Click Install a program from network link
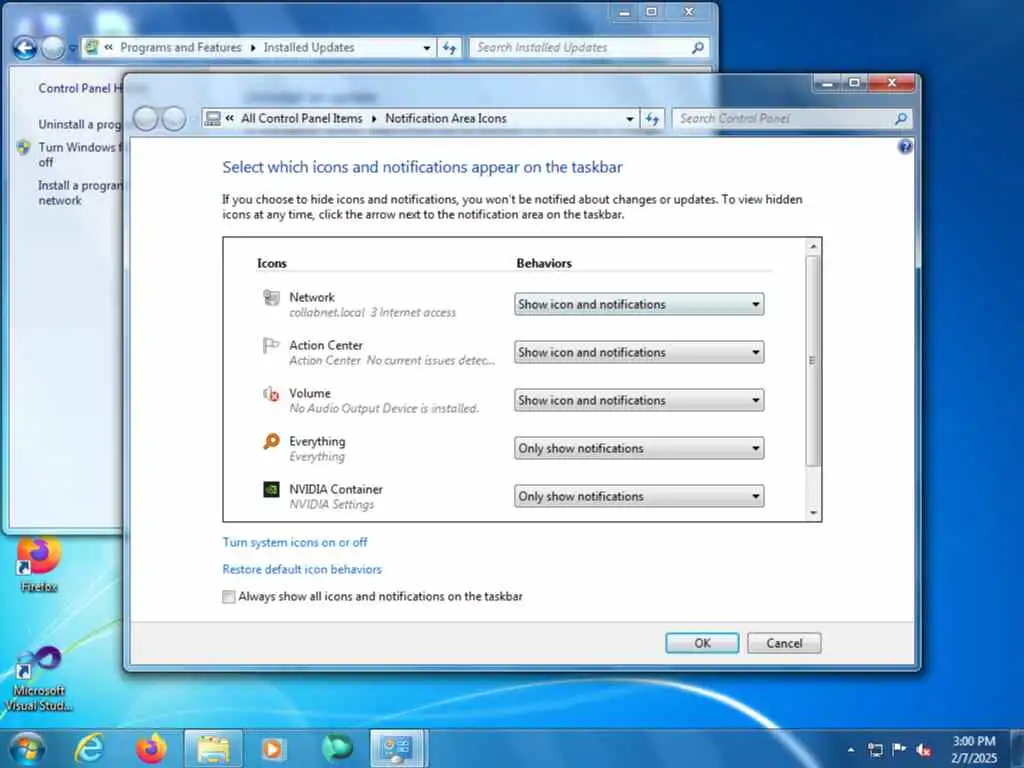The width and height of the screenshot is (1024, 768). tap(80, 193)
